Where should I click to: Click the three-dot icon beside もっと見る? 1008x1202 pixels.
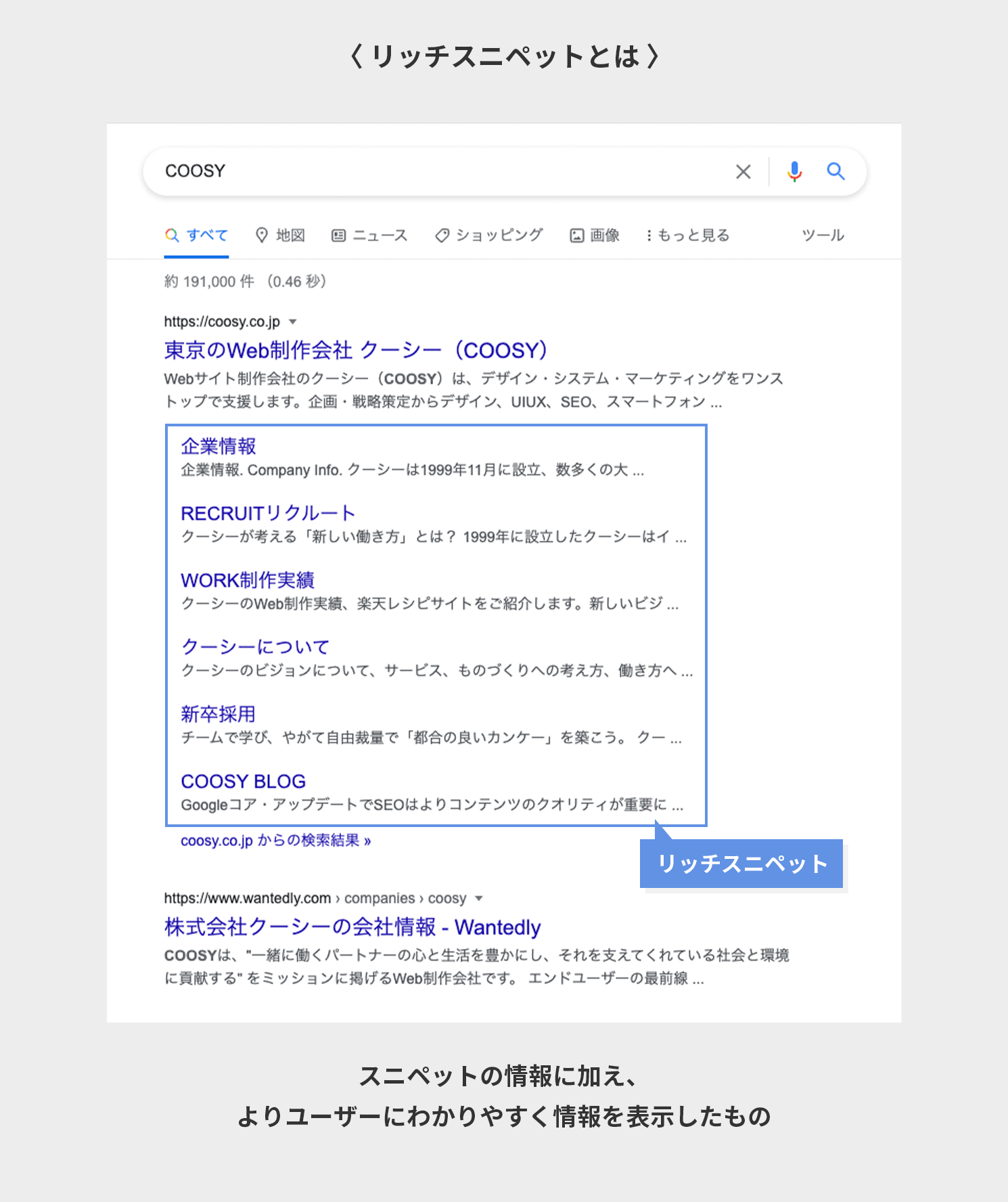pyautogui.click(x=649, y=236)
